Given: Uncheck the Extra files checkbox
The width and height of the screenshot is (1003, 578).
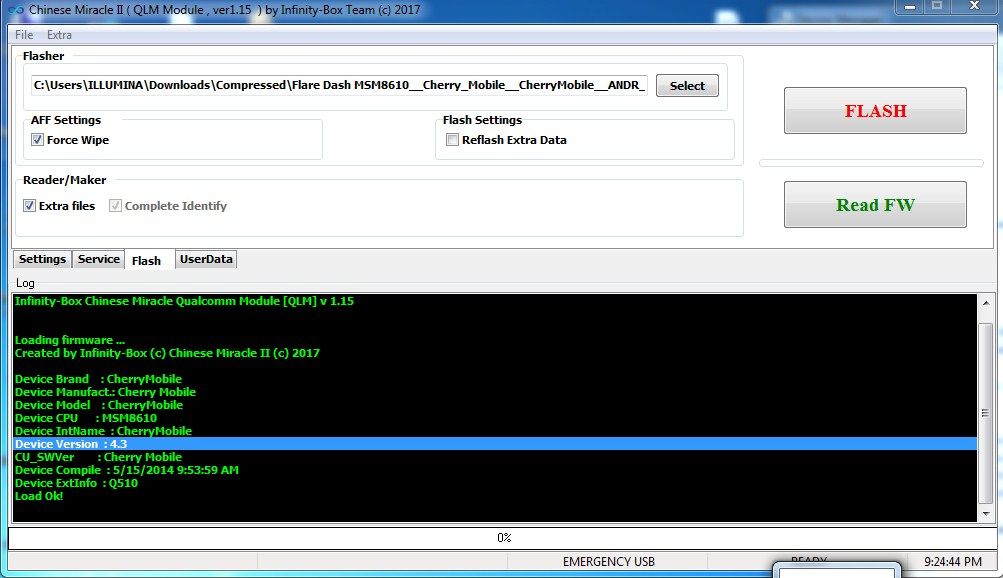Looking at the screenshot, I should [x=30, y=206].
